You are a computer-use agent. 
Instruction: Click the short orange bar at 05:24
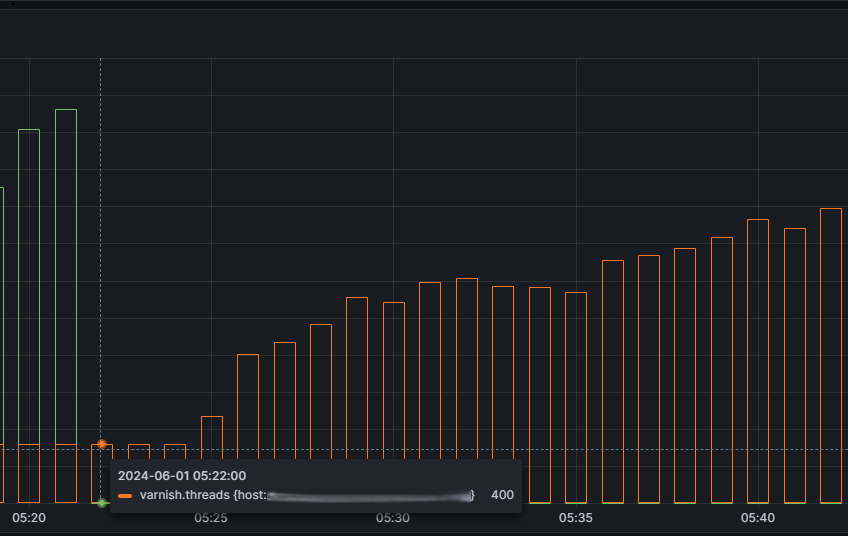[x=175, y=452]
